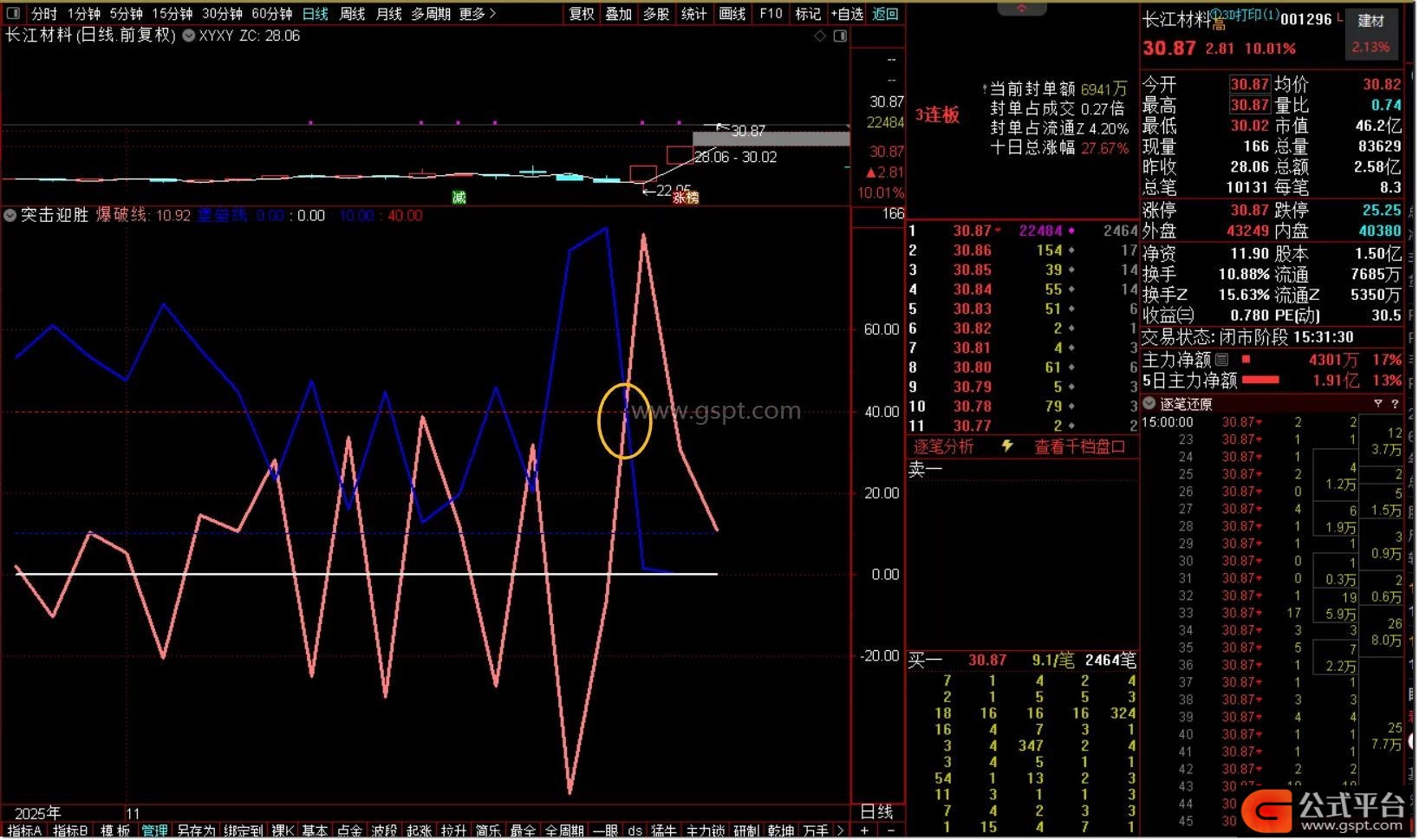The height and width of the screenshot is (840, 1419).
Task: Click the list icon next to 主力净额
Action: click(x=1222, y=360)
